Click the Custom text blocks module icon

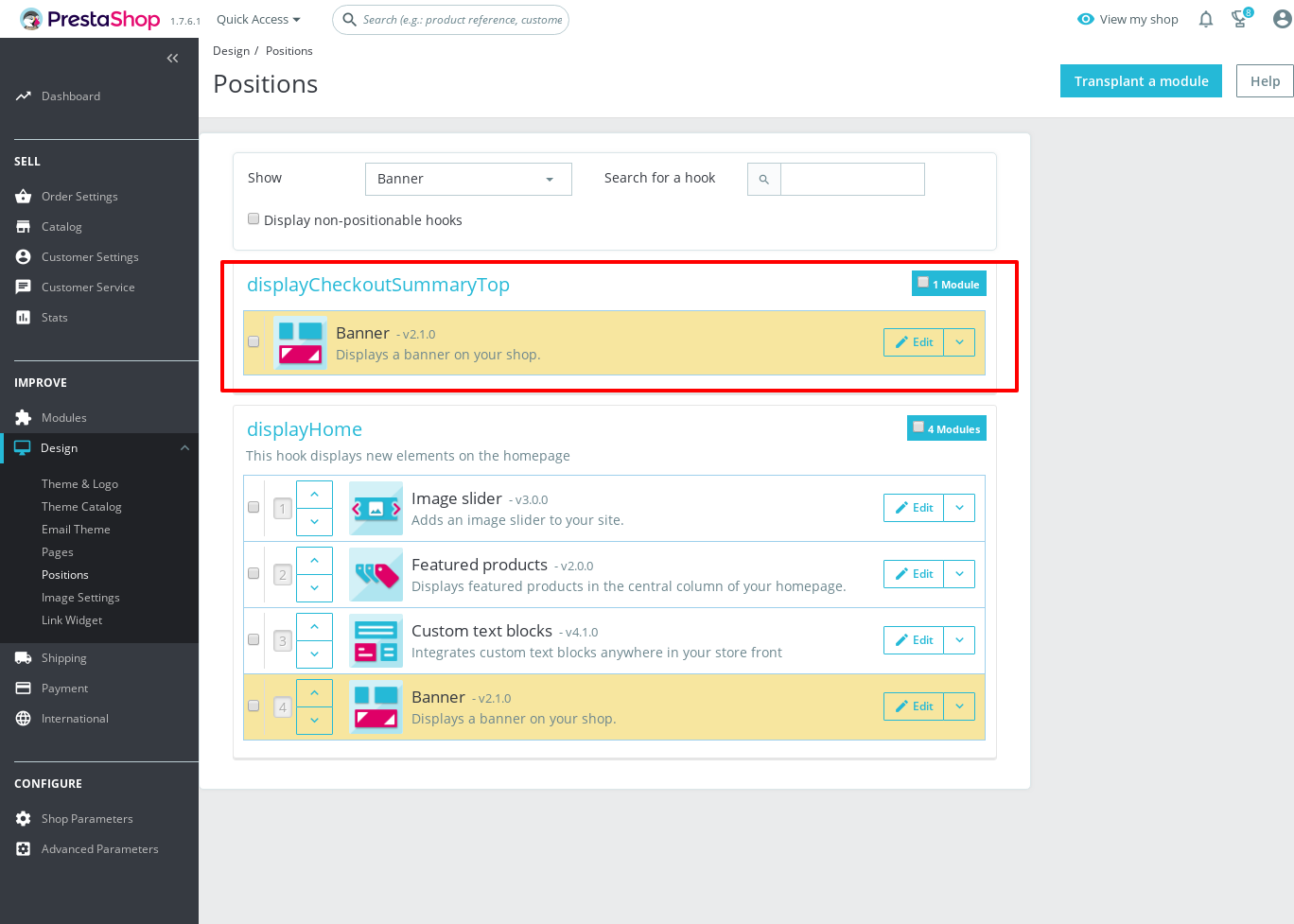point(376,640)
